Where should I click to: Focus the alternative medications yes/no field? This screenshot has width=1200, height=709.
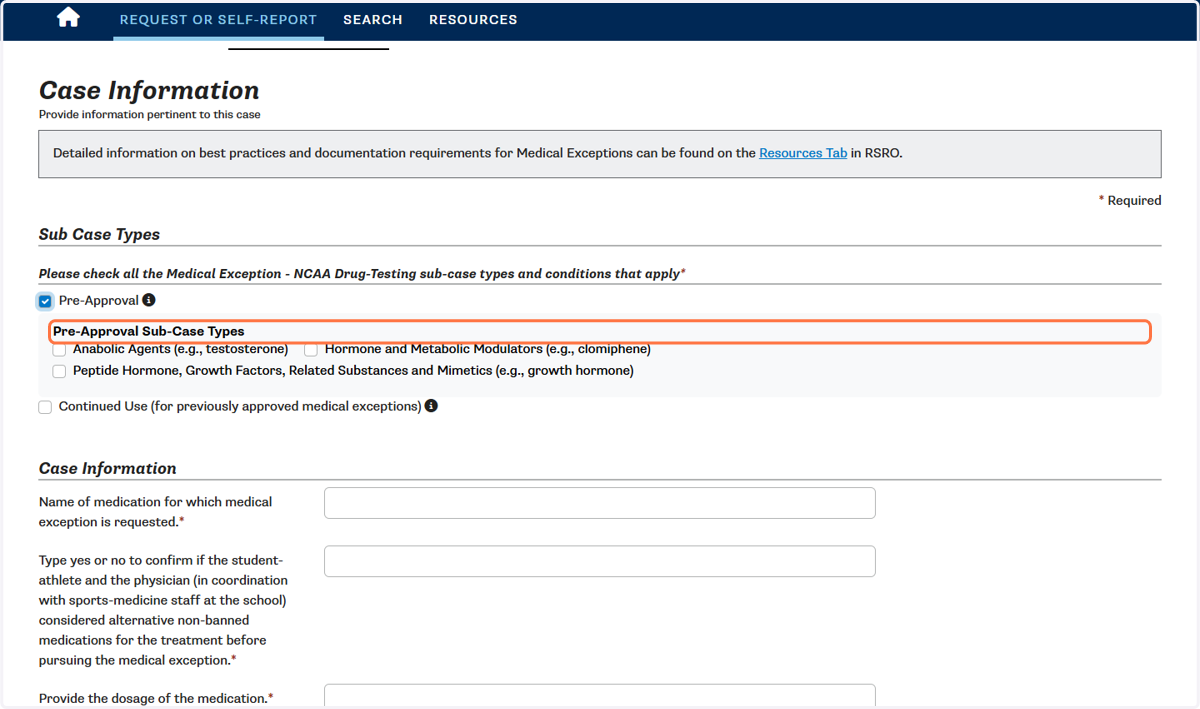[600, 561]
